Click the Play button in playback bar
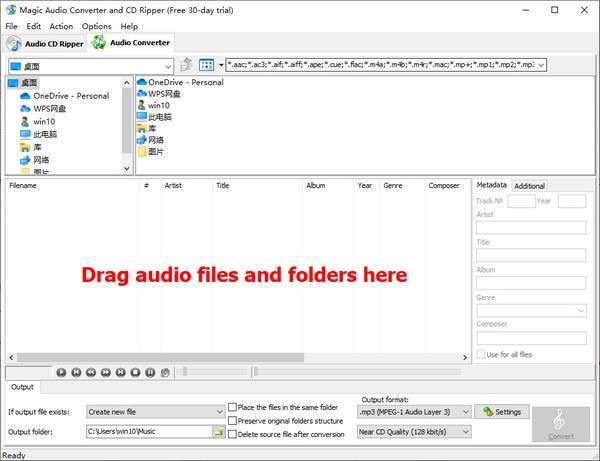Viewport: 600px width, 461px height. pos(62,372)
